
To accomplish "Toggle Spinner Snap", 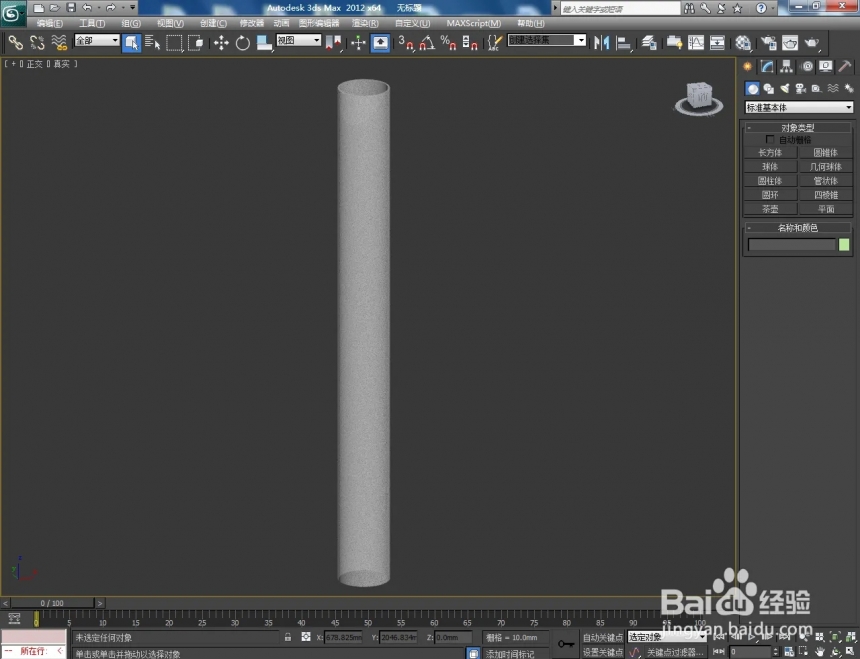I will (469, 43).
